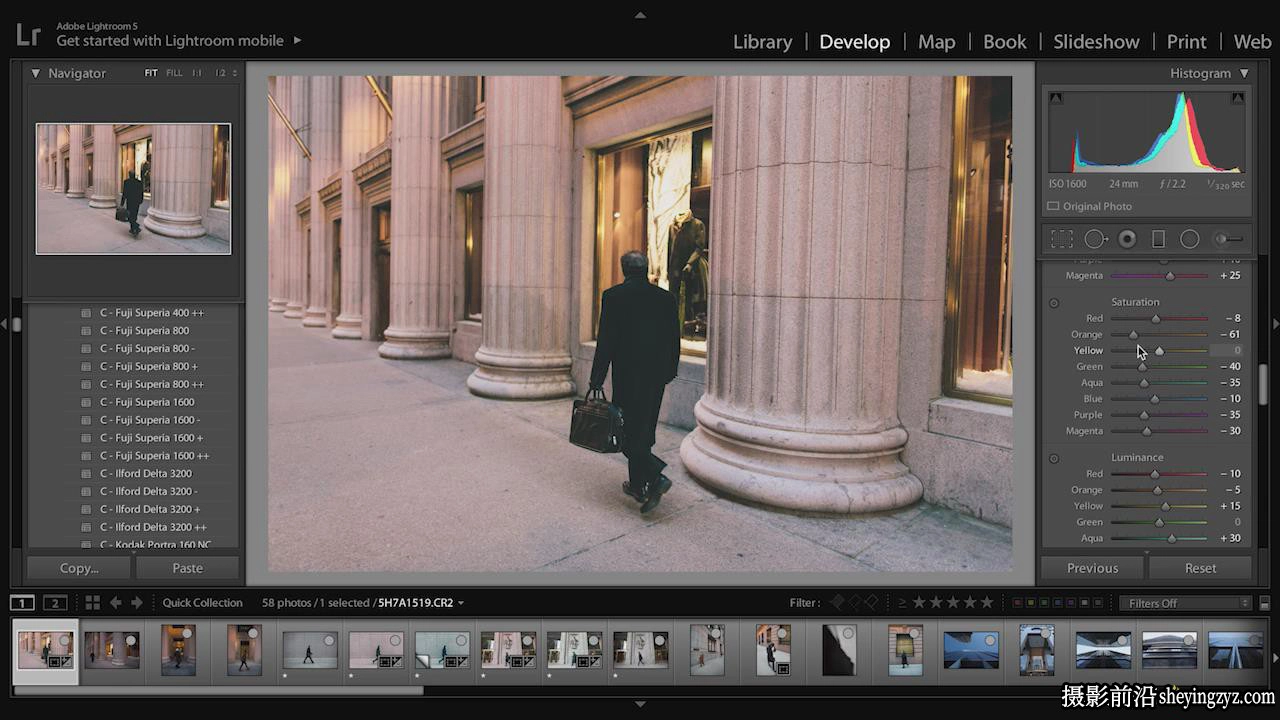Expand the Lightroom mobile arrow
This screenshot has height=720, width=1280.
click(x=297, y=41)
